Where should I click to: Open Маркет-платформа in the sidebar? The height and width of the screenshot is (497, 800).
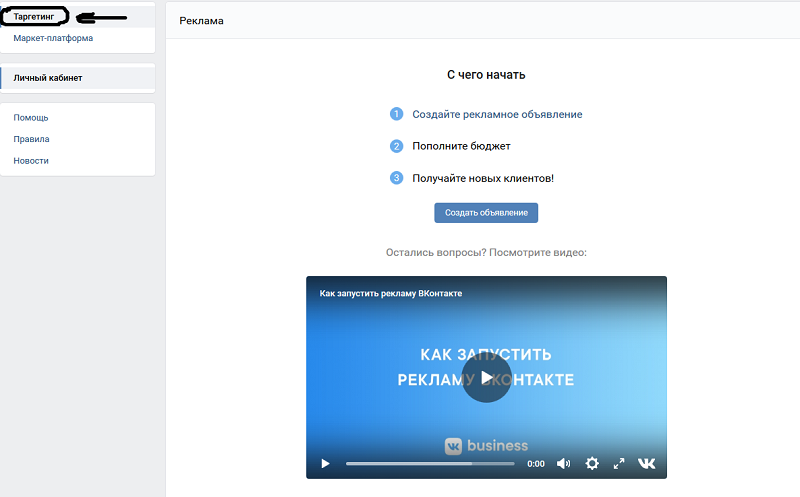[x=53, y=38]
